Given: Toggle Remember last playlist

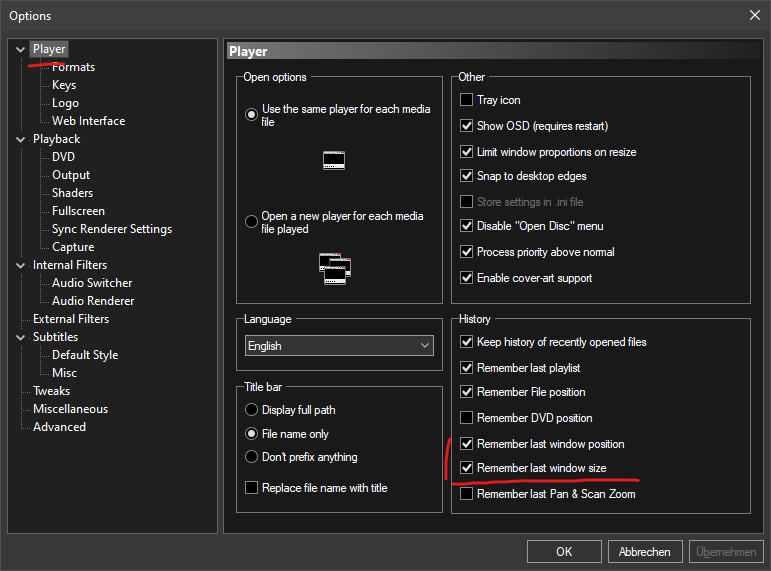Looking at the screenshot, I should click(x=466, y=367).
